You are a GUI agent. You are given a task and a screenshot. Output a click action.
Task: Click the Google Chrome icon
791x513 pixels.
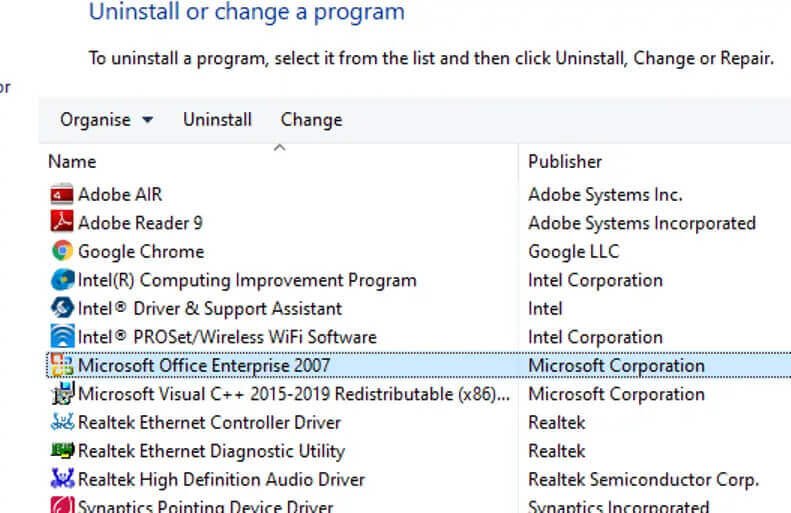pos(62,251)
